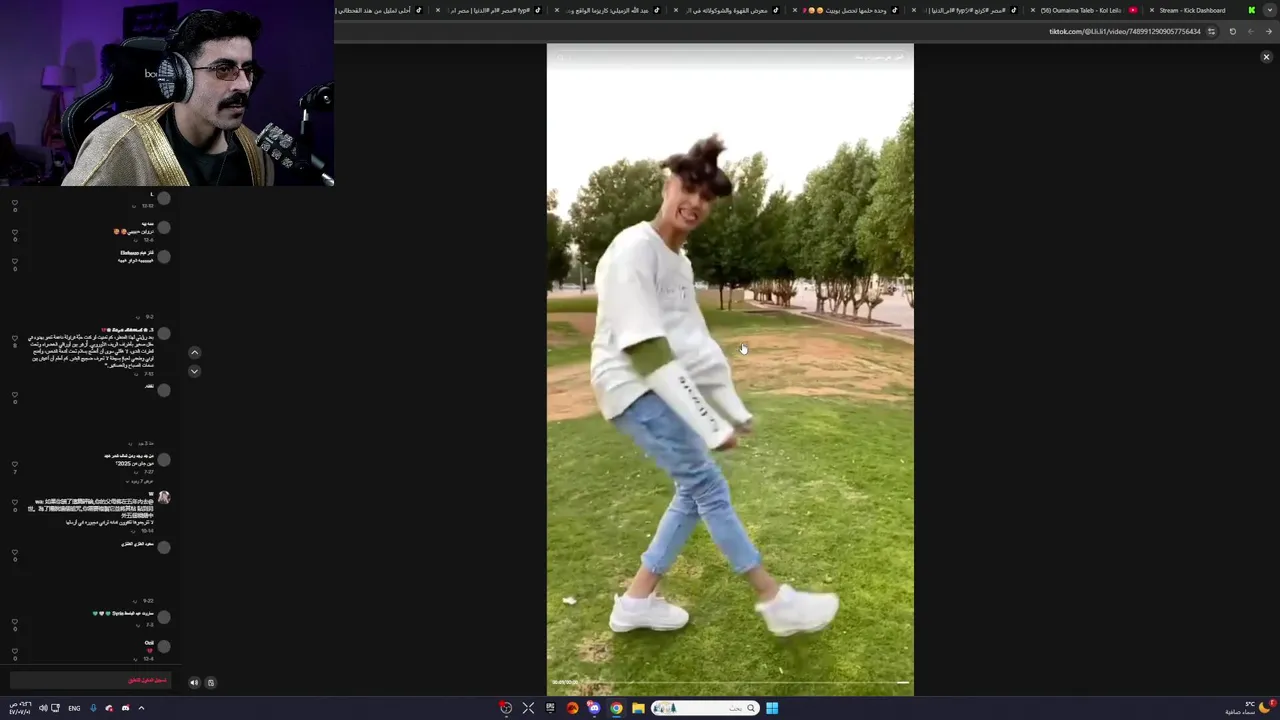Like the comment containing Chinese text

coord(15,502)
